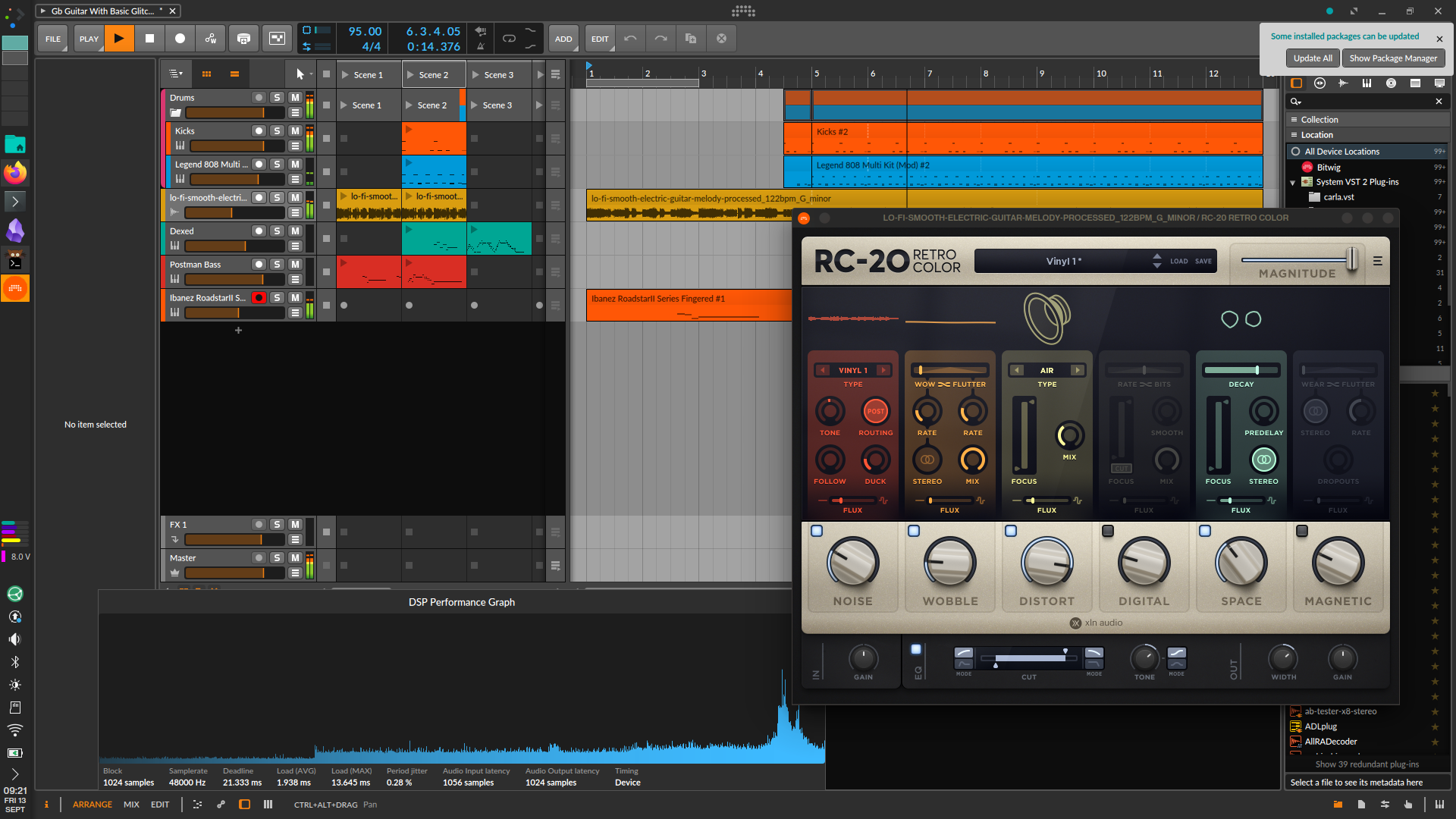The height and width of the screenshot is (819, 1456).
Task: Open the track view options dropdown
Action: [x=176, y=74]
